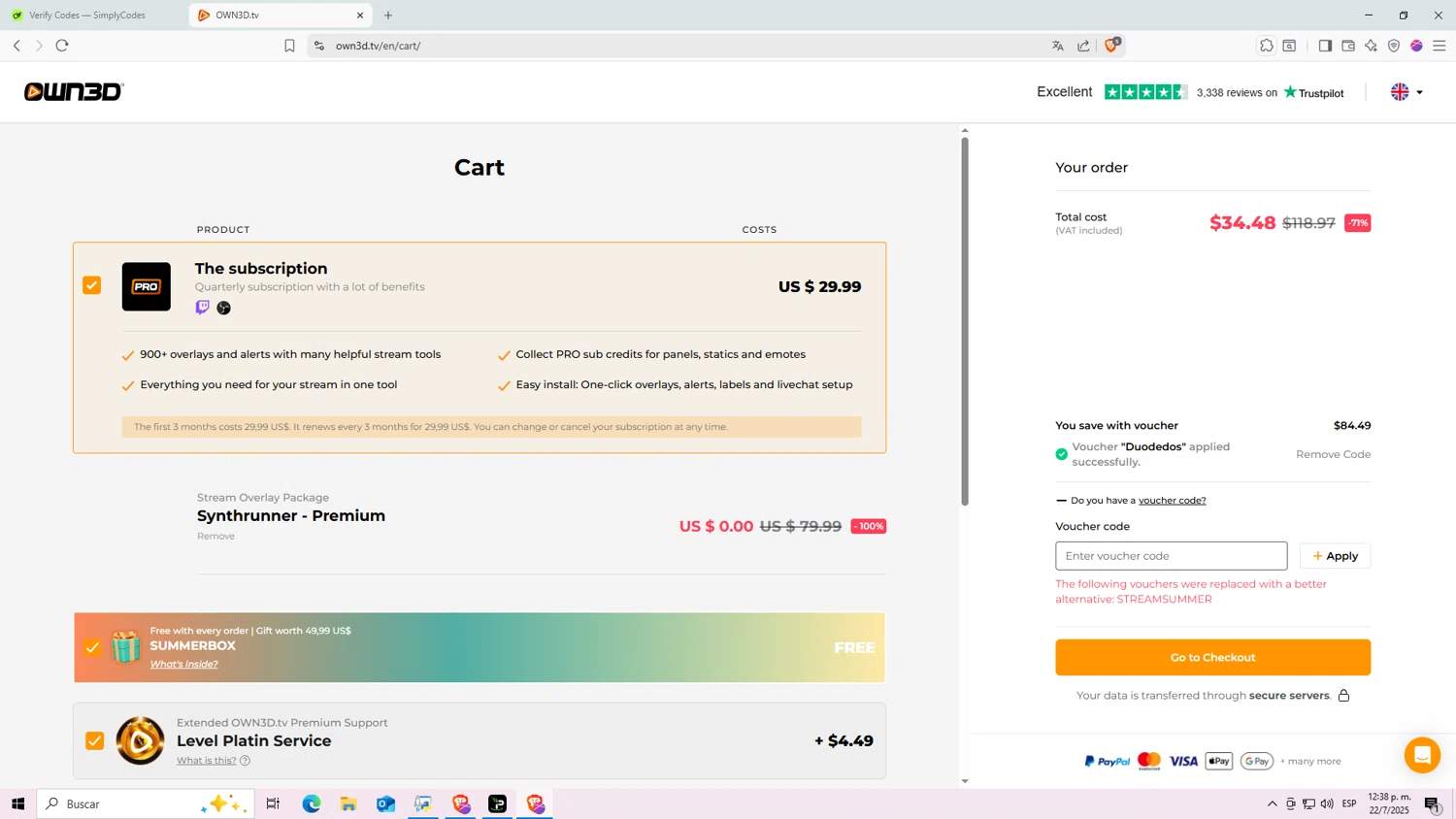1456x819 pixels.
Task: Open the Windows Start menu
Action: click(17, 803)
